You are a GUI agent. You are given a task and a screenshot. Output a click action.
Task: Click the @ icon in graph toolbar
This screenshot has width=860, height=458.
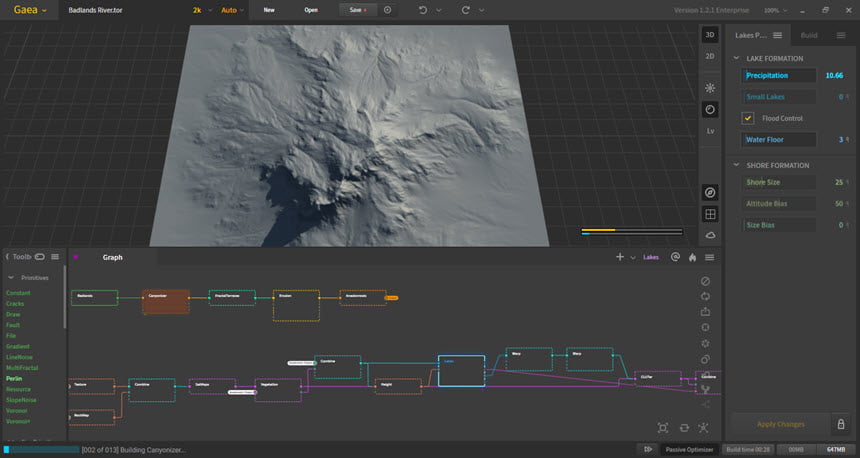(x=675, y=257)
